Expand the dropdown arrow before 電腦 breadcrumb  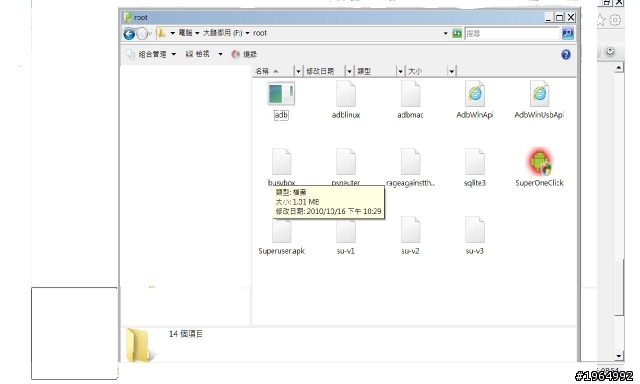173,33
